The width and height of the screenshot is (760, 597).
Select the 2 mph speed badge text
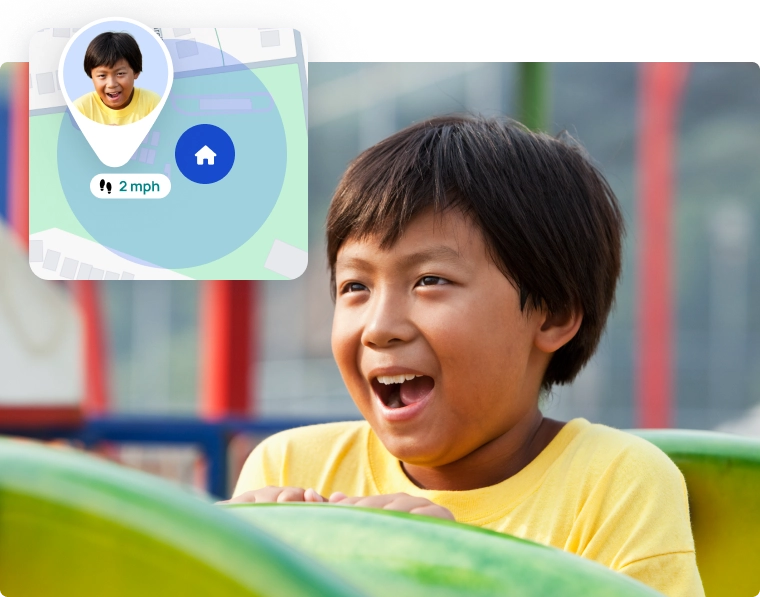coord(139,186)
